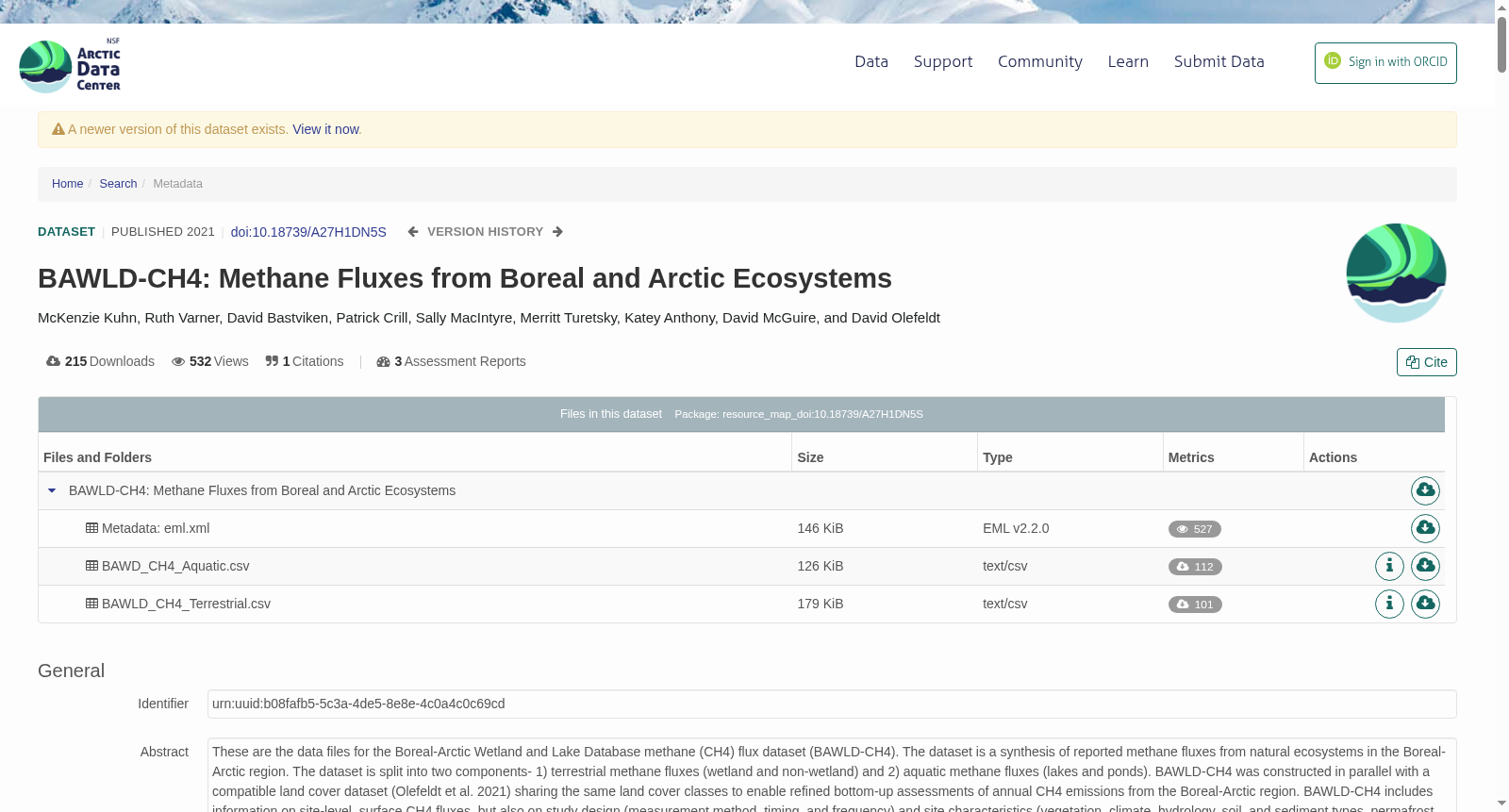
Task: Go to next version with right arrow
Action: pos(557,232)
